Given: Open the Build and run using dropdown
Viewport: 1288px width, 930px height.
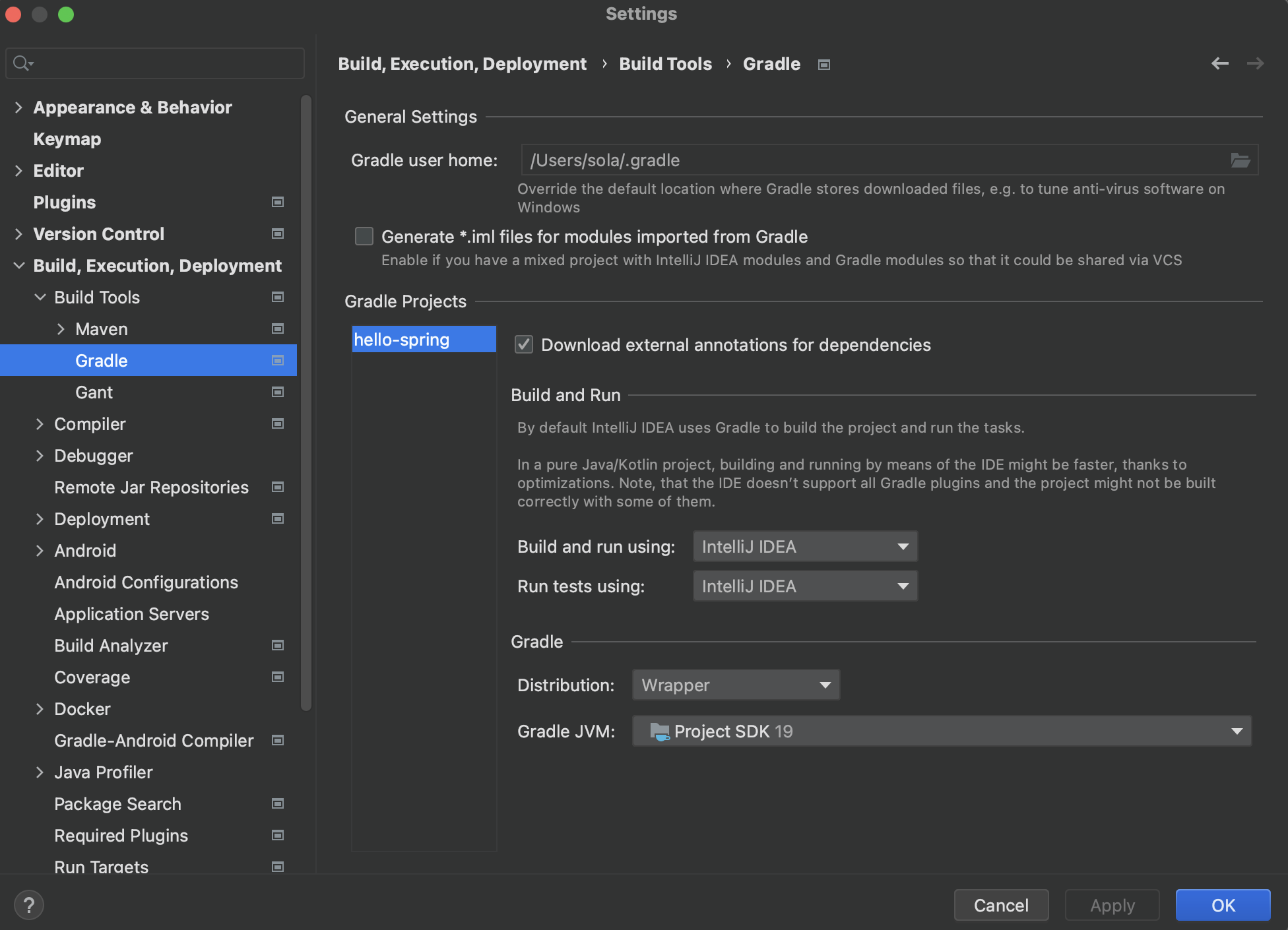Looking at the screenshot, I should click(804, 547).
